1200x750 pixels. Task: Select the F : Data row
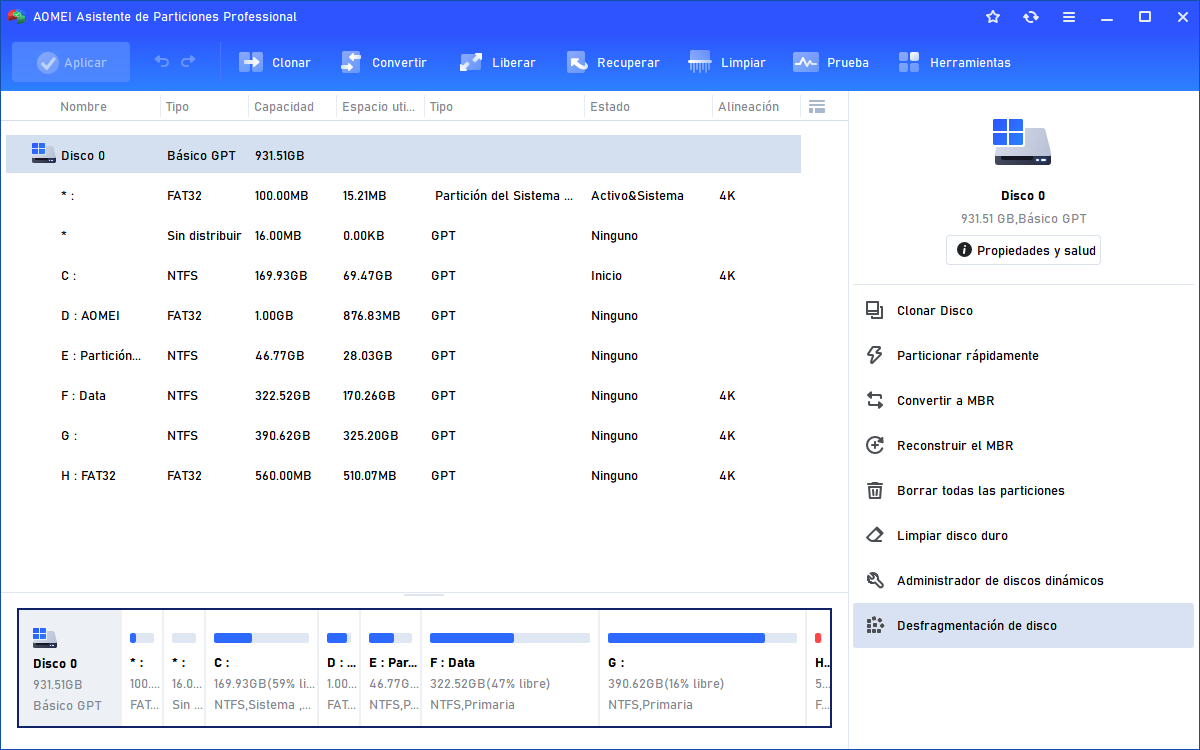coord(403,396)
